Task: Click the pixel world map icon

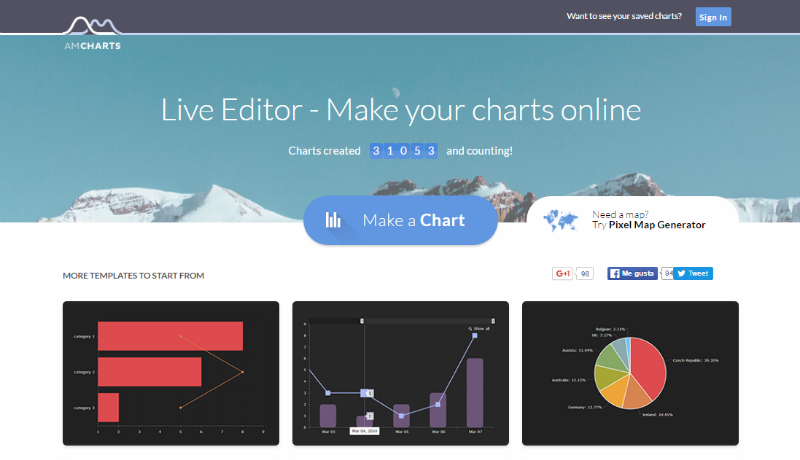Action: (x=563, y=220)
